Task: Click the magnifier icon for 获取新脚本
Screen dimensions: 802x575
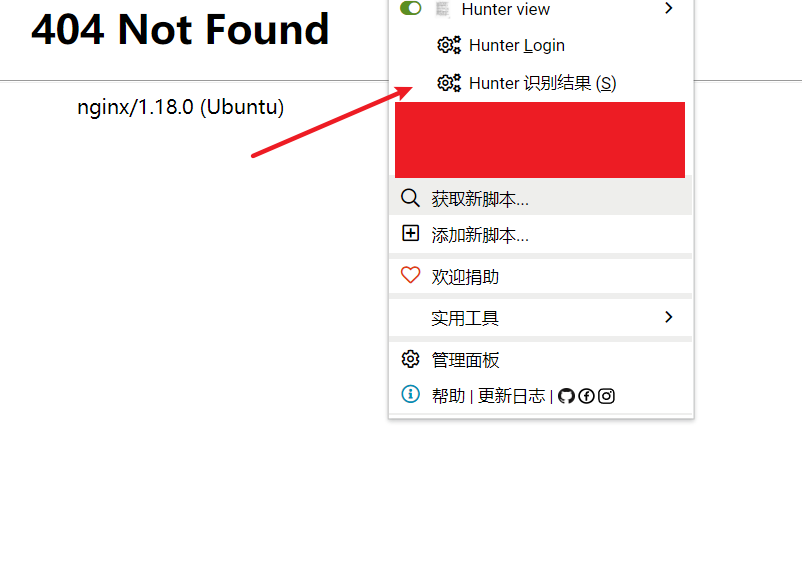Action: 410,198
